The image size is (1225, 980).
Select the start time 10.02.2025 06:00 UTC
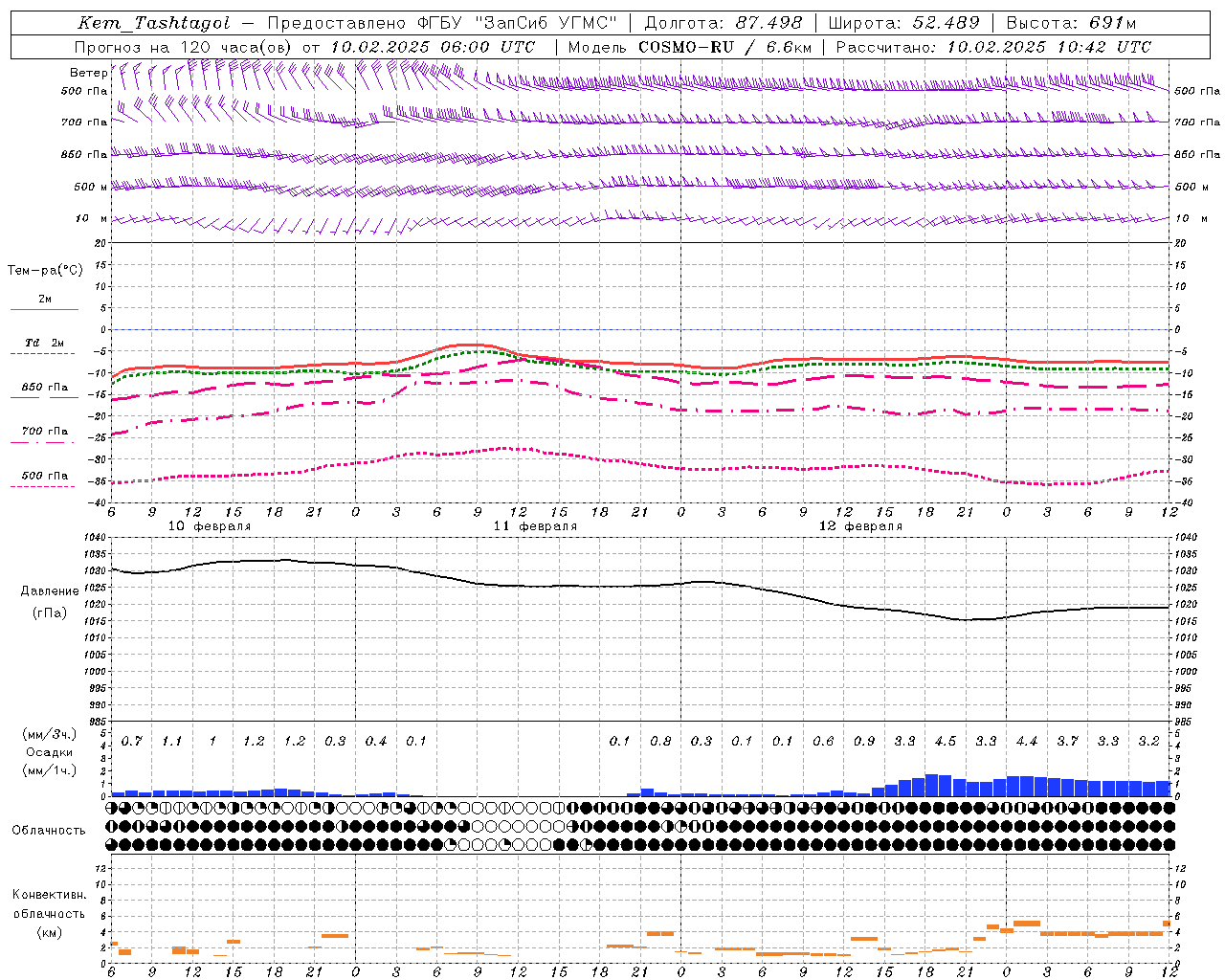tap(433, 47)
